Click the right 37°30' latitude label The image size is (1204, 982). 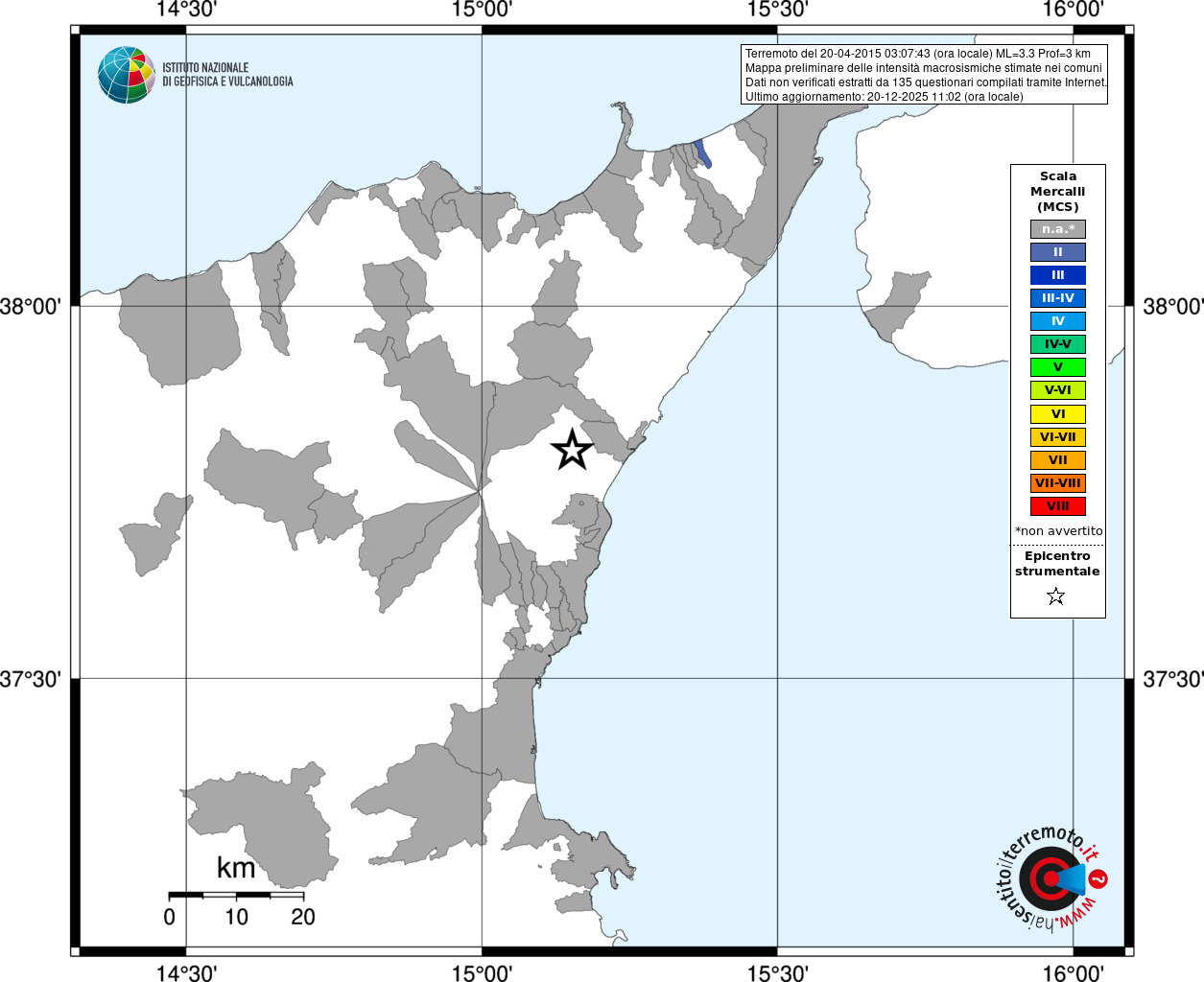(x=1173, y=680)
